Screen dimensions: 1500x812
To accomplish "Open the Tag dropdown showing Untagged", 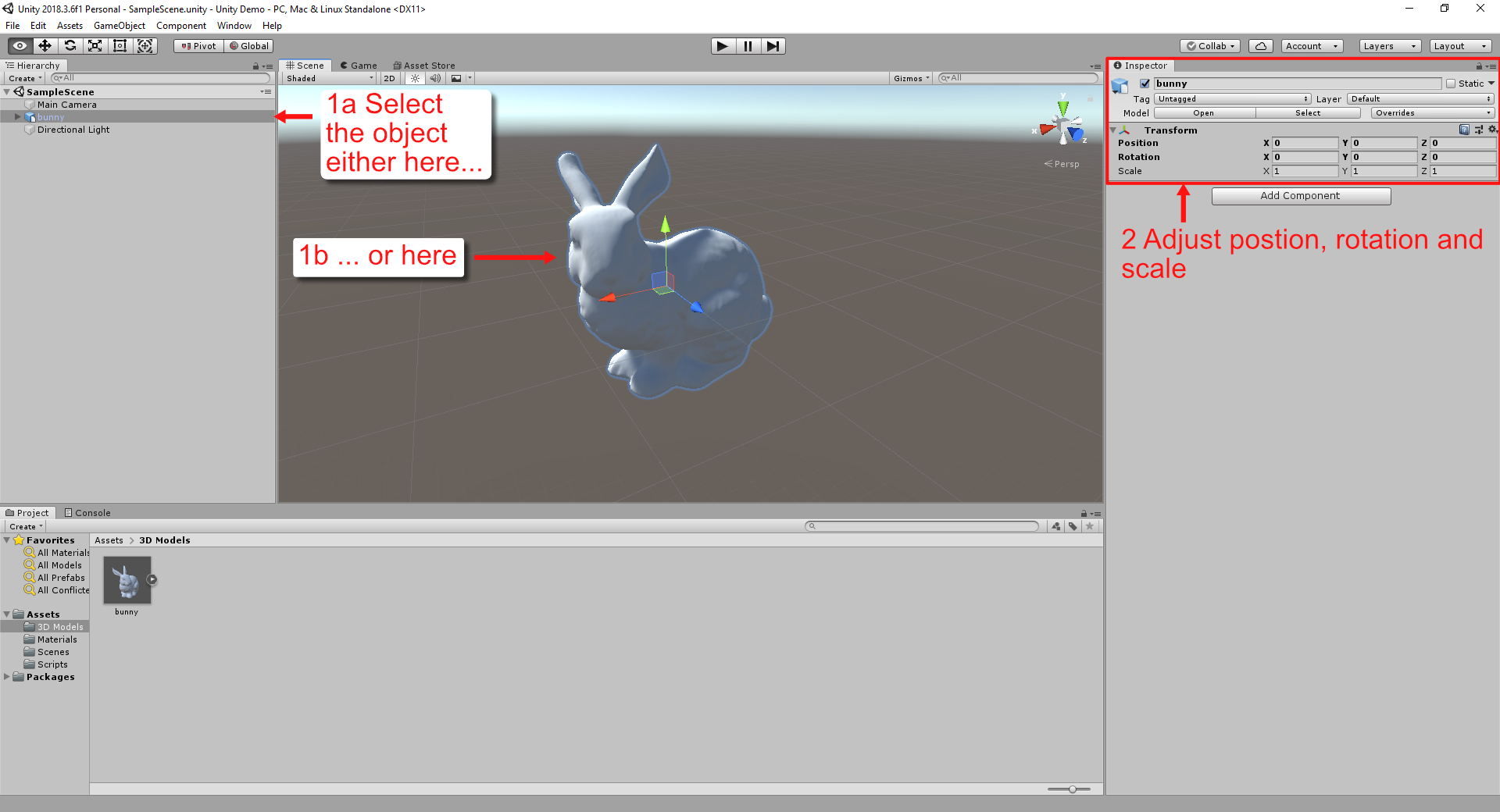I will (1232, 99).
